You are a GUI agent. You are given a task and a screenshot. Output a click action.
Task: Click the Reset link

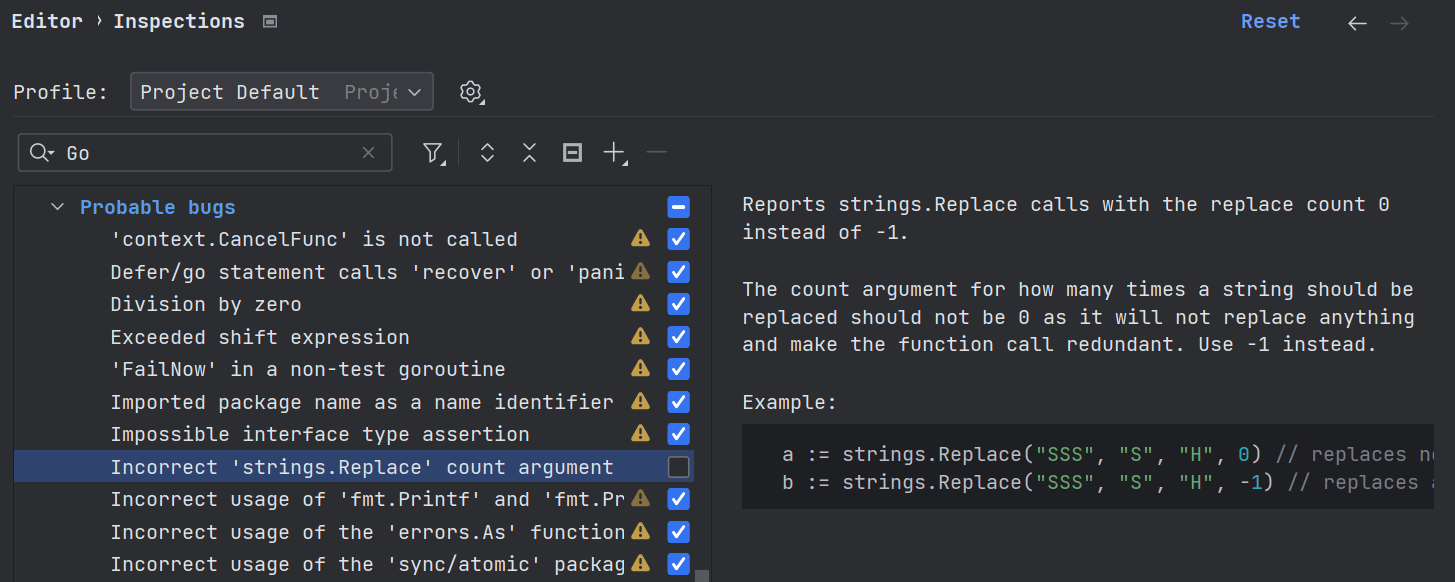click(1270, 22)
